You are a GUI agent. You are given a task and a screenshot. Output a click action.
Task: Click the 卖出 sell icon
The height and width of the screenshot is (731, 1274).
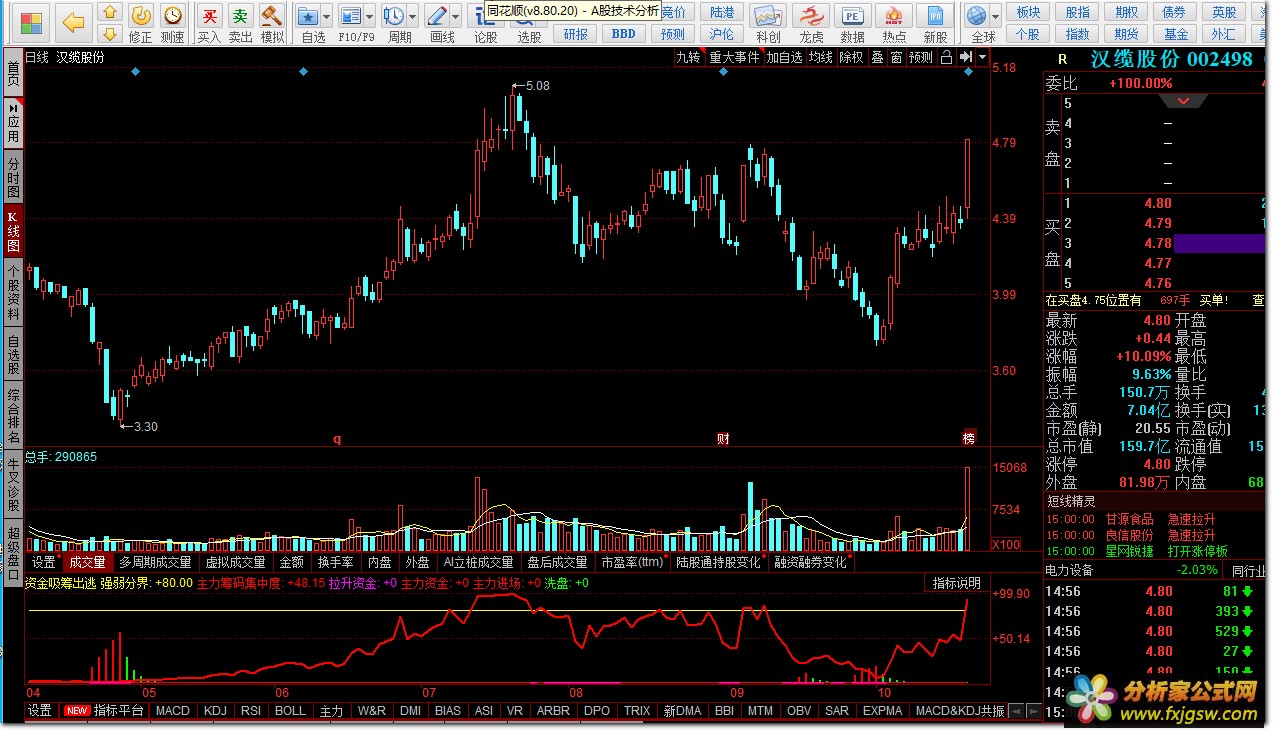click(240, 15)
